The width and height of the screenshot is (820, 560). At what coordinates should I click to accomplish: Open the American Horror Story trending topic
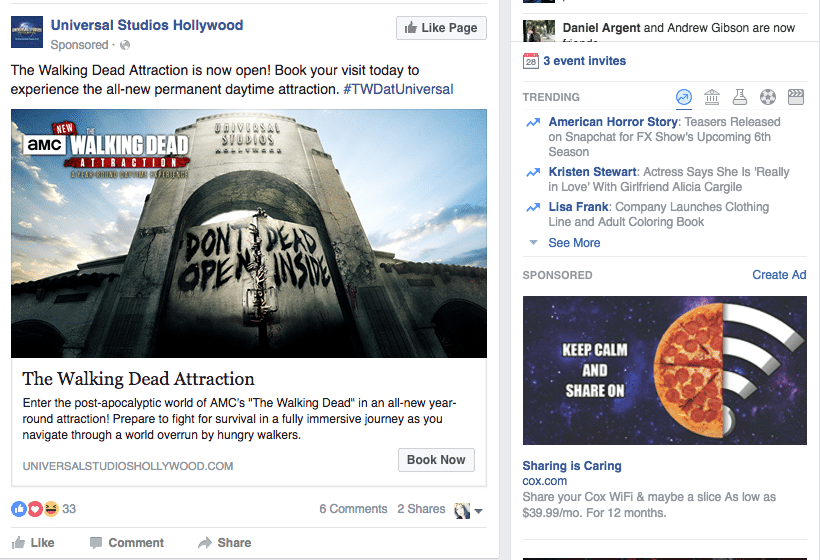(x=613, y=122)
